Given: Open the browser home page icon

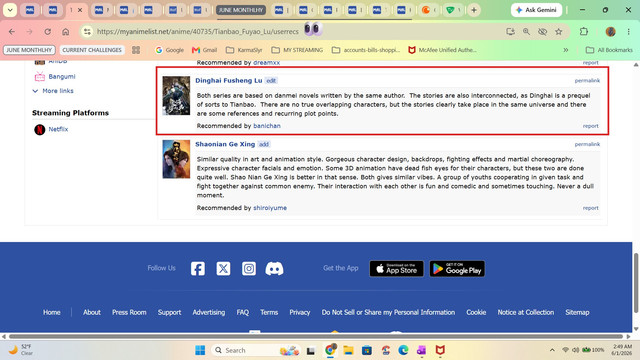Looking at the screenshot, I should point(66,32).
